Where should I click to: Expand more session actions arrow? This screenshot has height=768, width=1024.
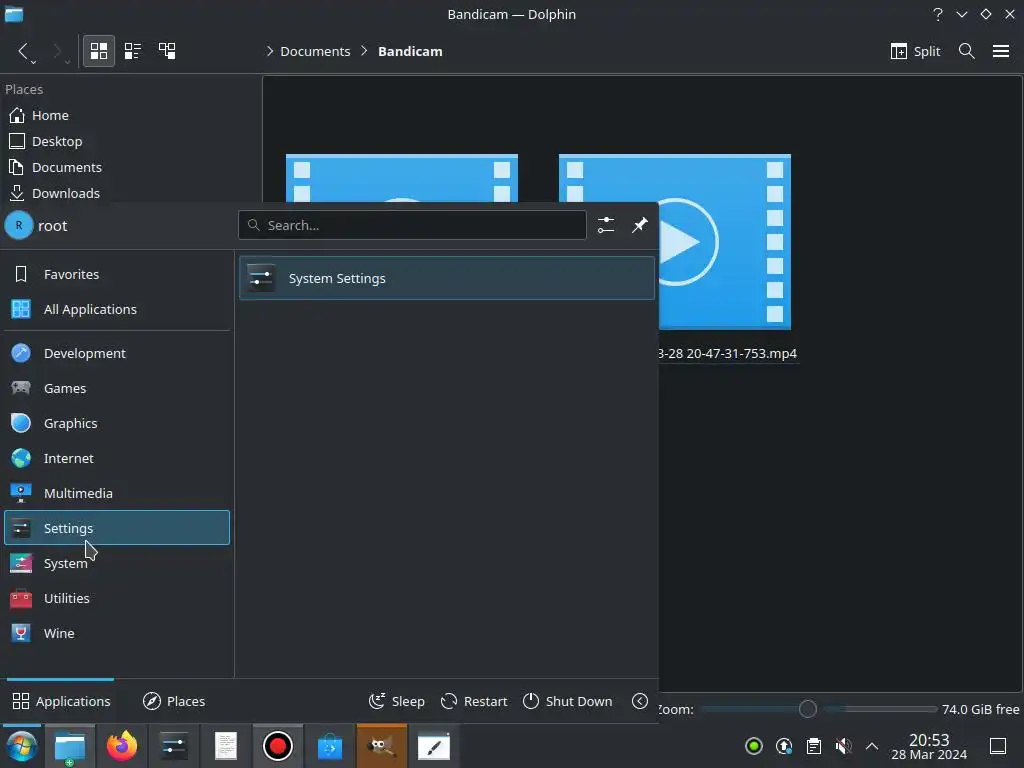[x=640, y=701]
